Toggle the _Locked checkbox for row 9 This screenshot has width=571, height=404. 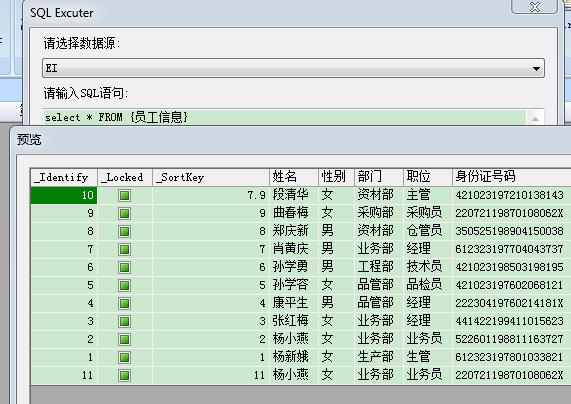click(124, 213)
